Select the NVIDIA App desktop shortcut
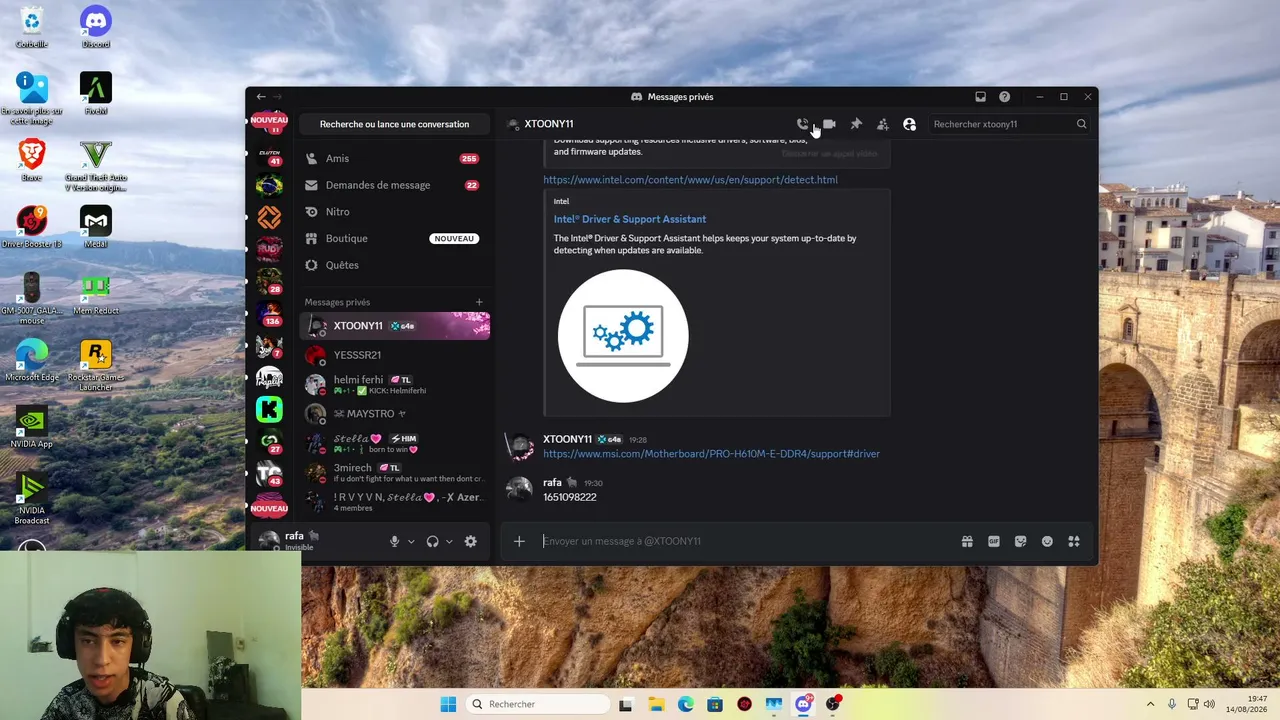Image resolution: width=1280 pixels, height=720 pixels. point(32,427)
